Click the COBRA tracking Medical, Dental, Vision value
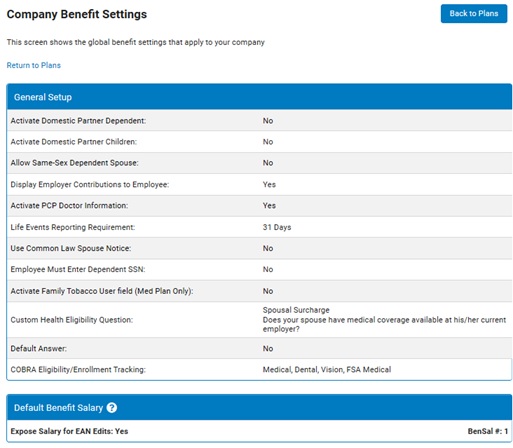The width and height of the screenshot is (513, 448). pos(327,370)
